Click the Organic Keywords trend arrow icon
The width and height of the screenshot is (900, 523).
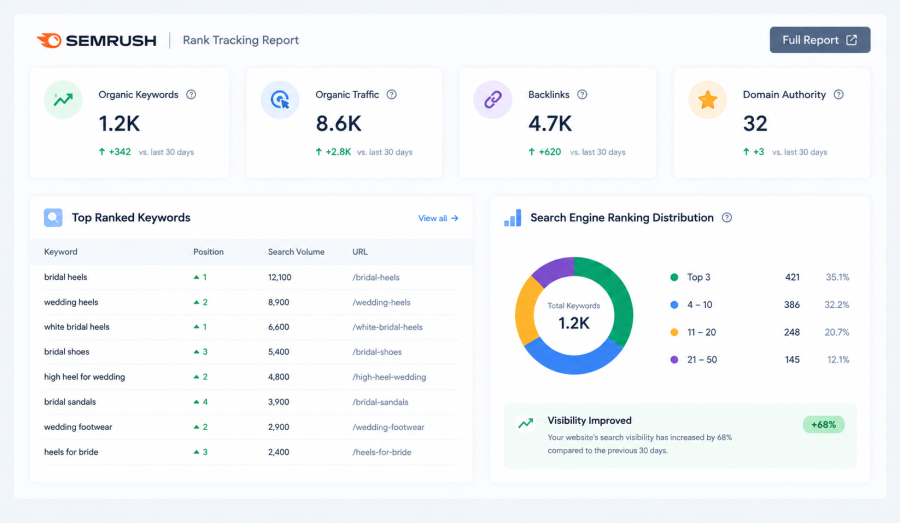pos(63,100)
